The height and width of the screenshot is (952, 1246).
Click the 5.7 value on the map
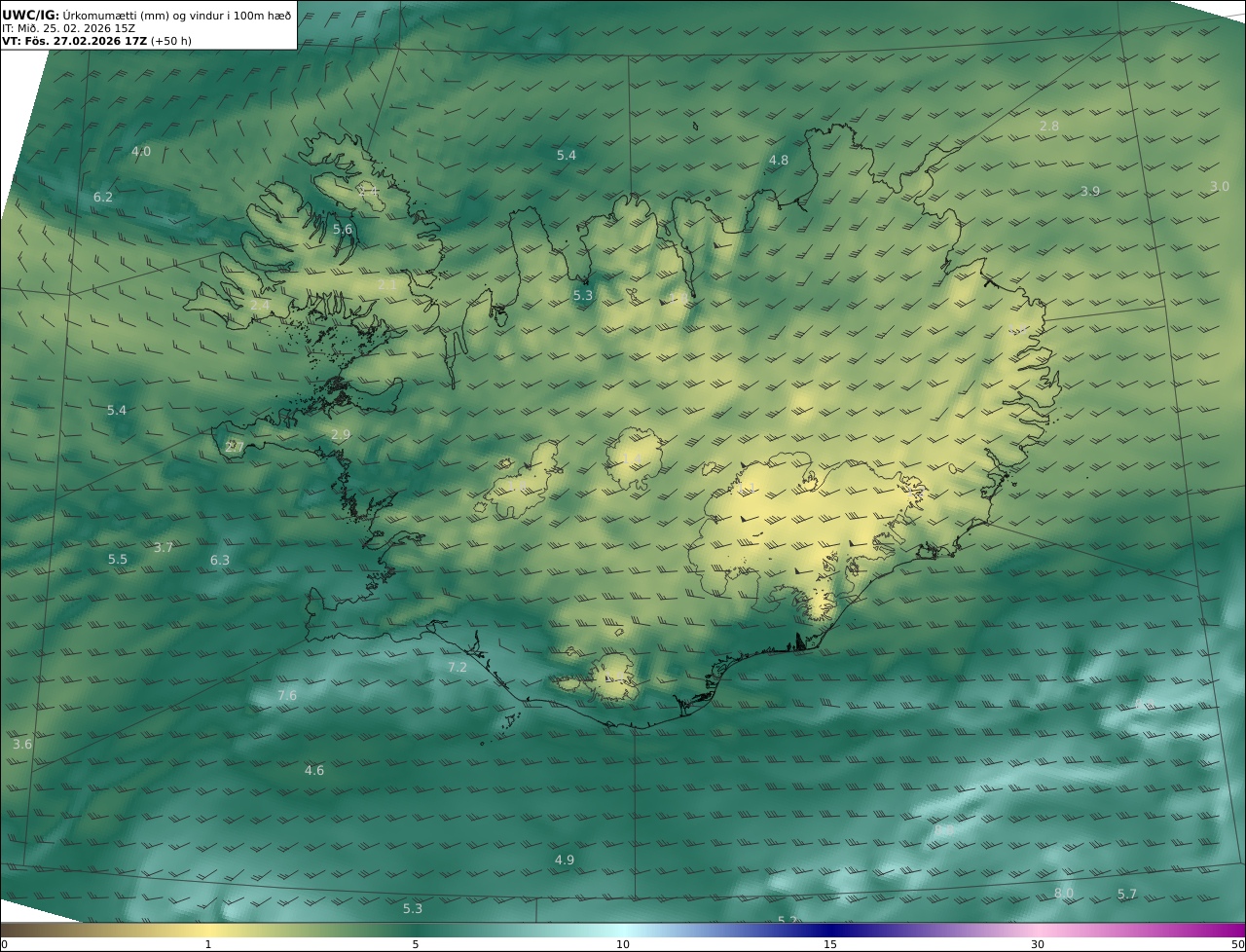point(1127,895)
